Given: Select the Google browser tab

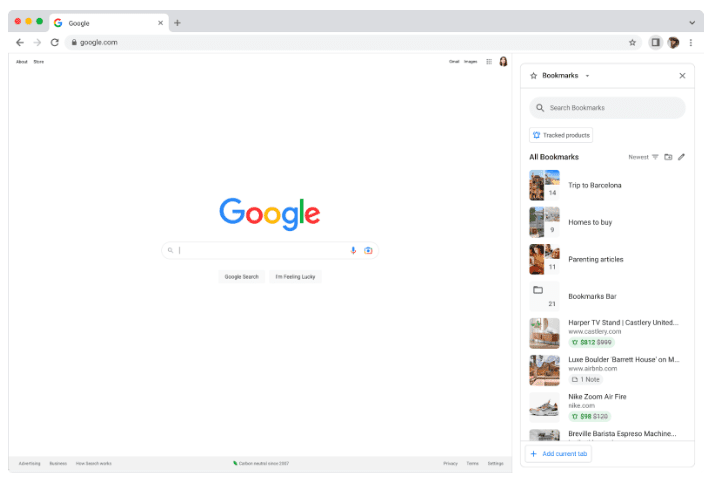Looking at the screenshot, I should coord(105,22).
